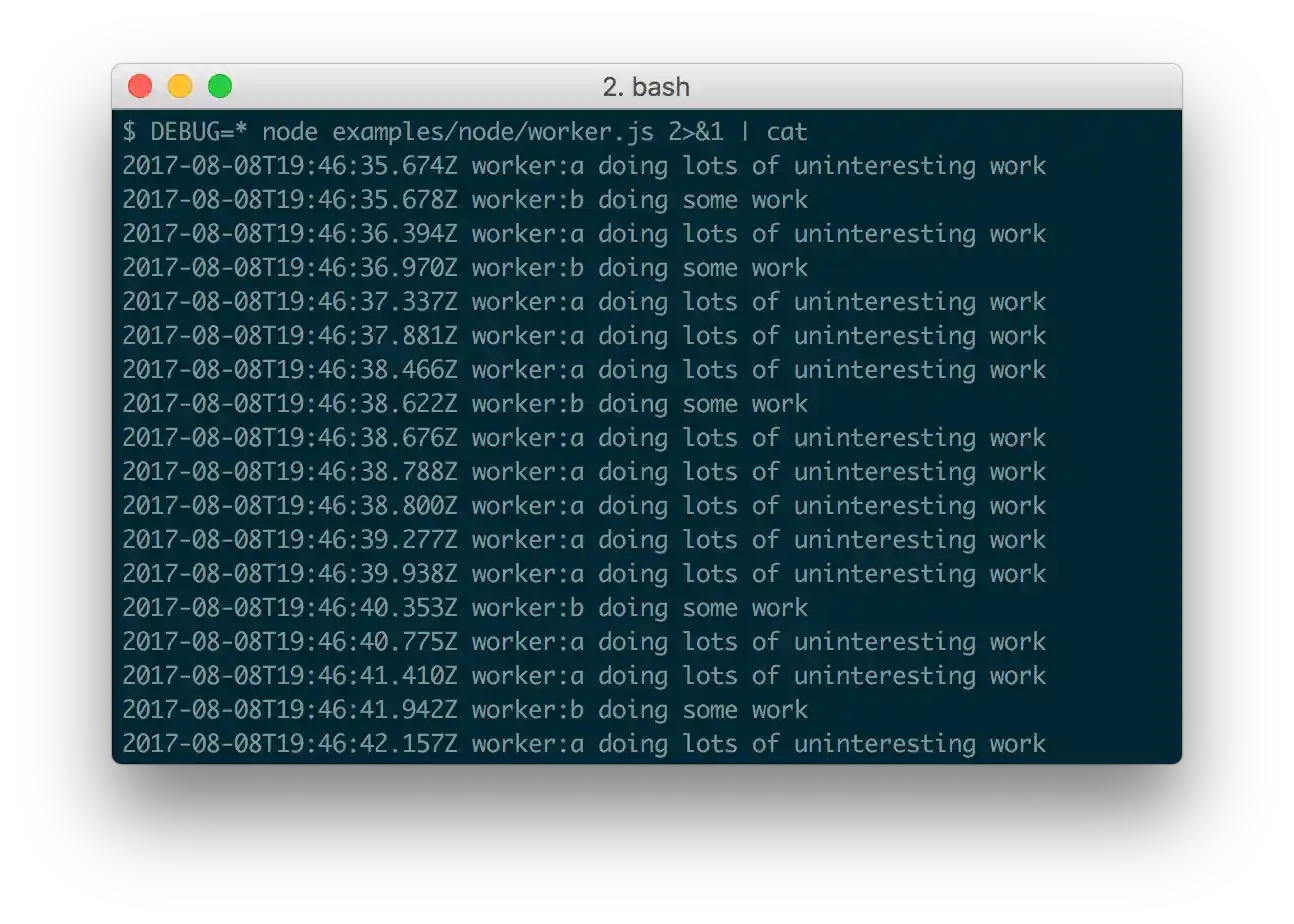Click log line timestamped 19:46:40.353Z
1294x924 pixels.
pyautogui.click(x=465, y=608)
